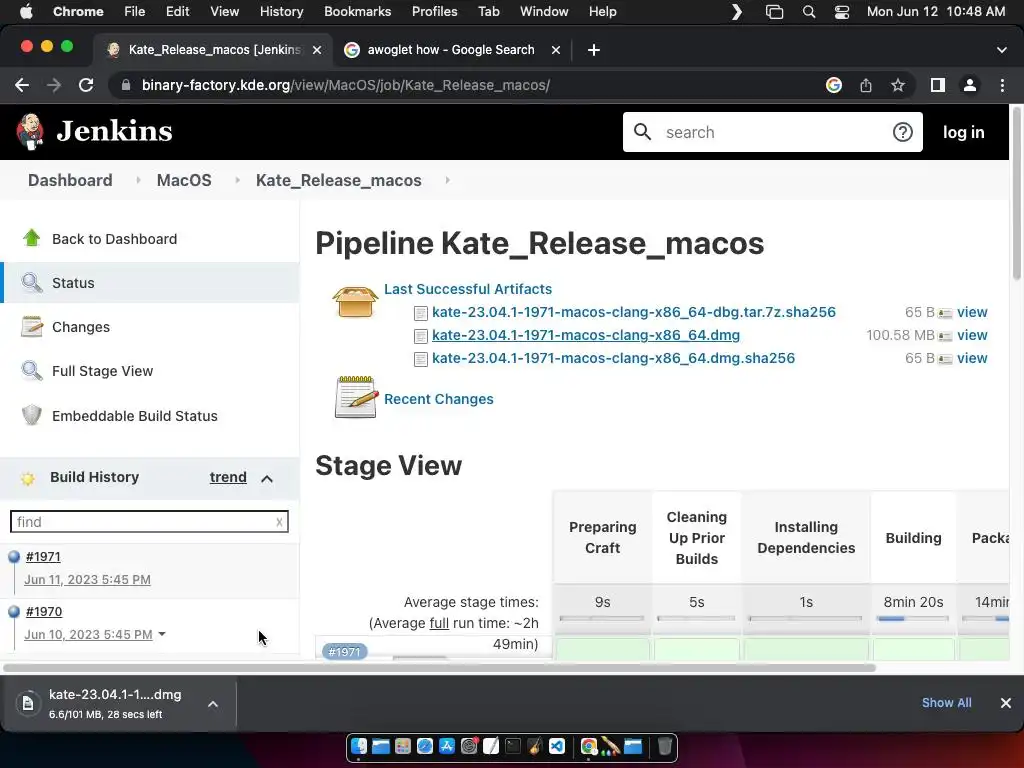Viewport: 1024px width, 768px height.
Task: Click the blue status ball for build #1970
Action: [14, 612]
